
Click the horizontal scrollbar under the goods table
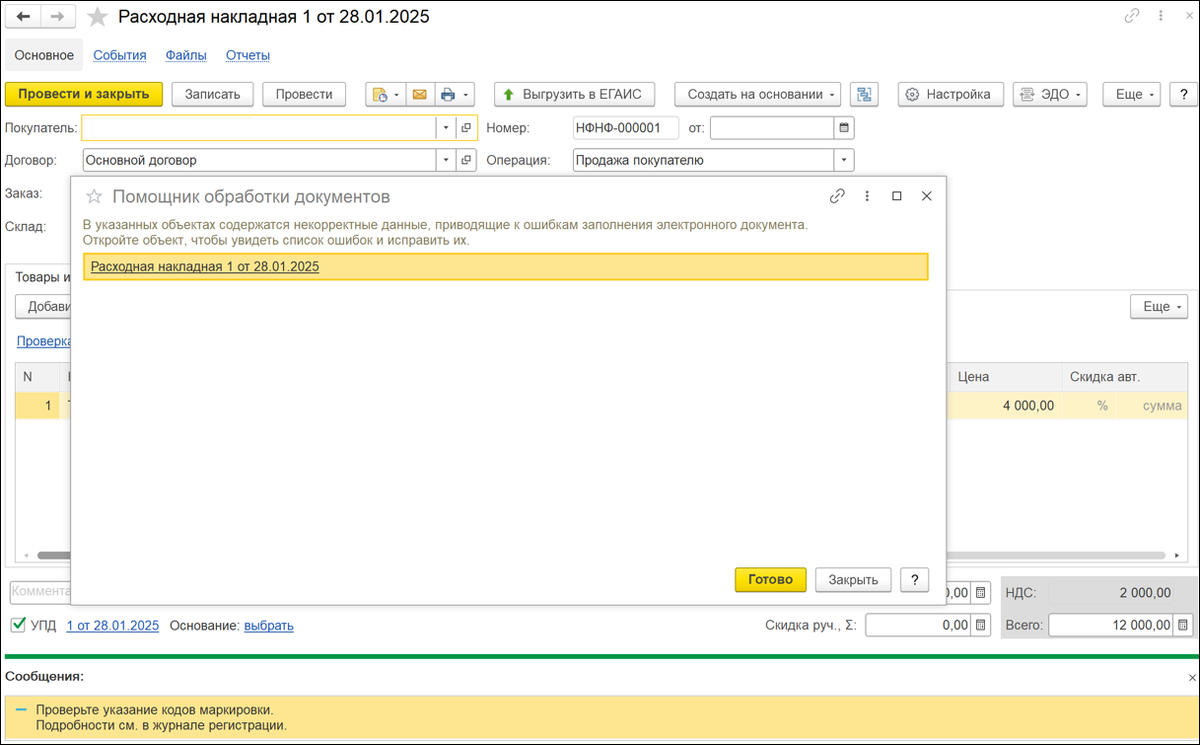tap(600, 555)
